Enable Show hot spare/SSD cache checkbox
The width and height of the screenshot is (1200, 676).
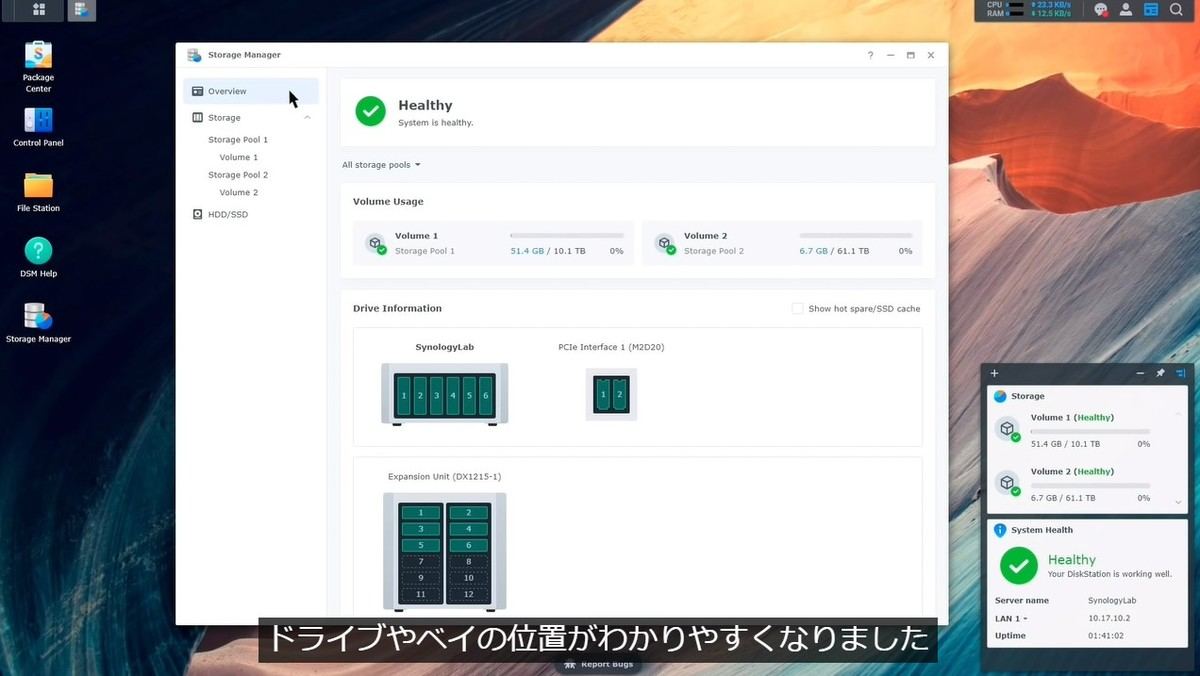pos(797,309)
